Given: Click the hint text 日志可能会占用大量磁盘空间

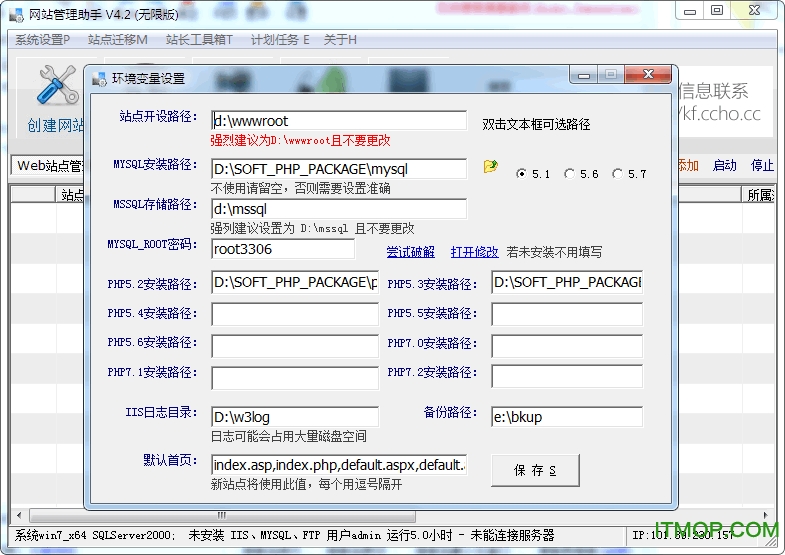Looking at the screenshot, I should click(289, 436).
